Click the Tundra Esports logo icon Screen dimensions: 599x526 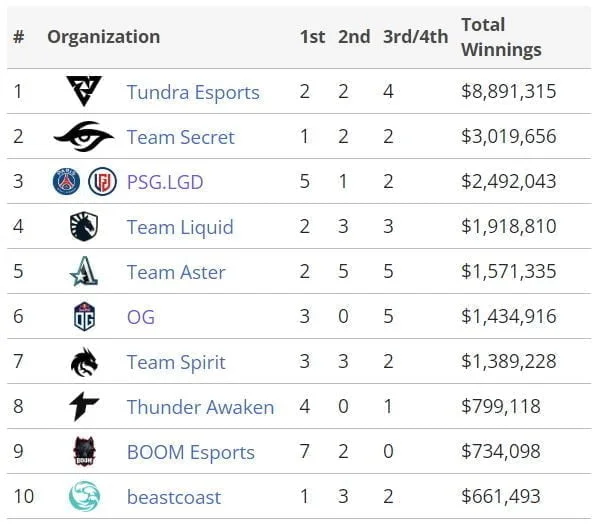pos(84,91)
